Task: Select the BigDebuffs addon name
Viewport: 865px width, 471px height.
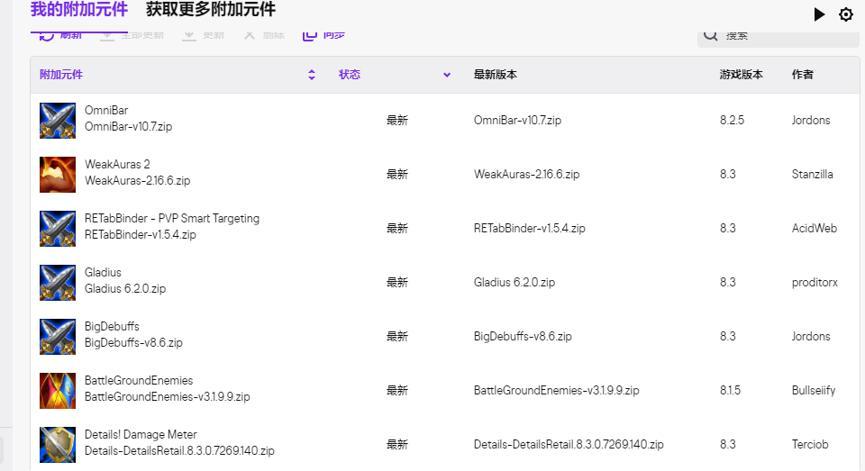Action: pyautogui.click(x=112, y=327)
